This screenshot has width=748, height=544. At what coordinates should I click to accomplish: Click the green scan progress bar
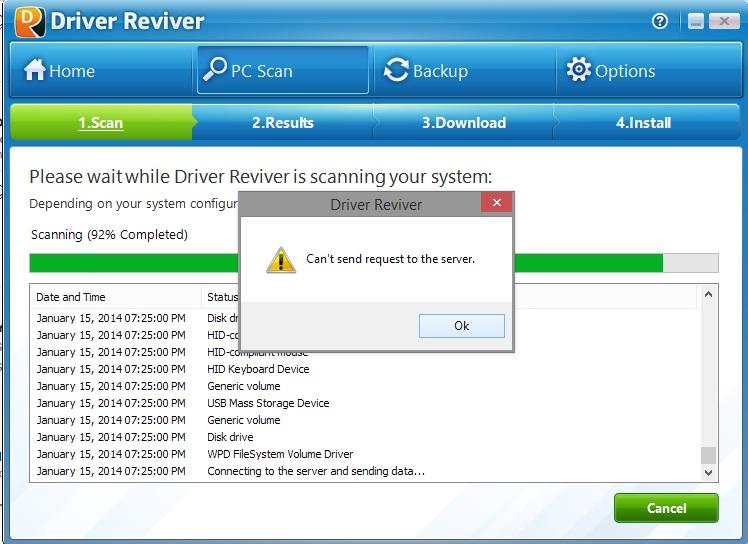click(374, 263)
